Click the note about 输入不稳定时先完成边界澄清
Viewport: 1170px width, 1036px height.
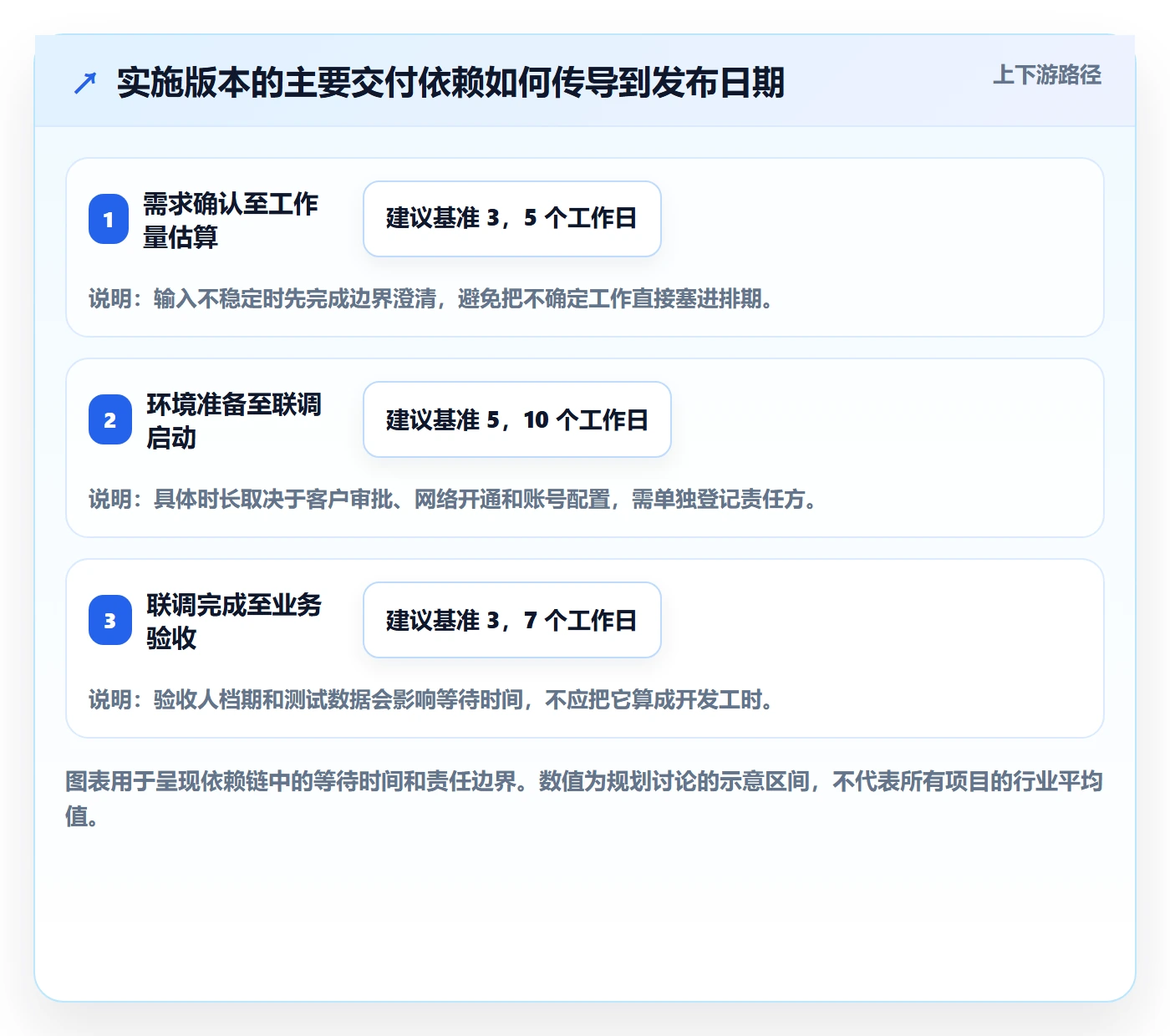431,298
